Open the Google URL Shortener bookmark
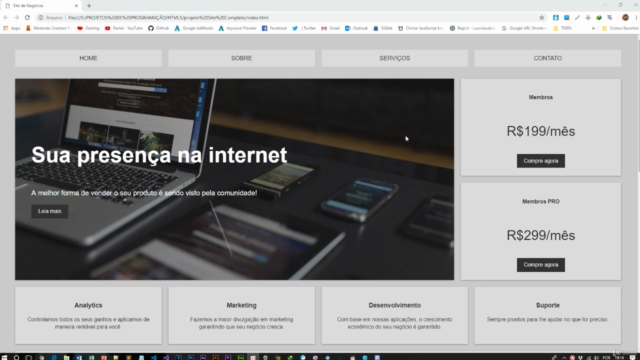This screenshot has width=640, height=360. pyautogui.click(x=524, y=28)
